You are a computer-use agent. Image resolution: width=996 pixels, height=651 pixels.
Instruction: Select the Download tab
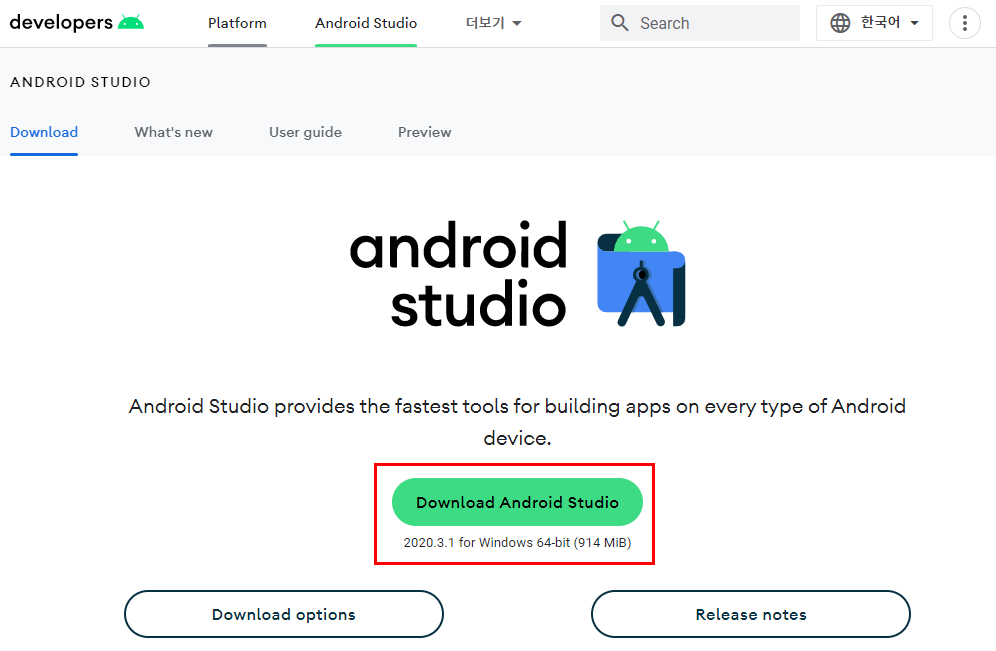tap(44, 132)
